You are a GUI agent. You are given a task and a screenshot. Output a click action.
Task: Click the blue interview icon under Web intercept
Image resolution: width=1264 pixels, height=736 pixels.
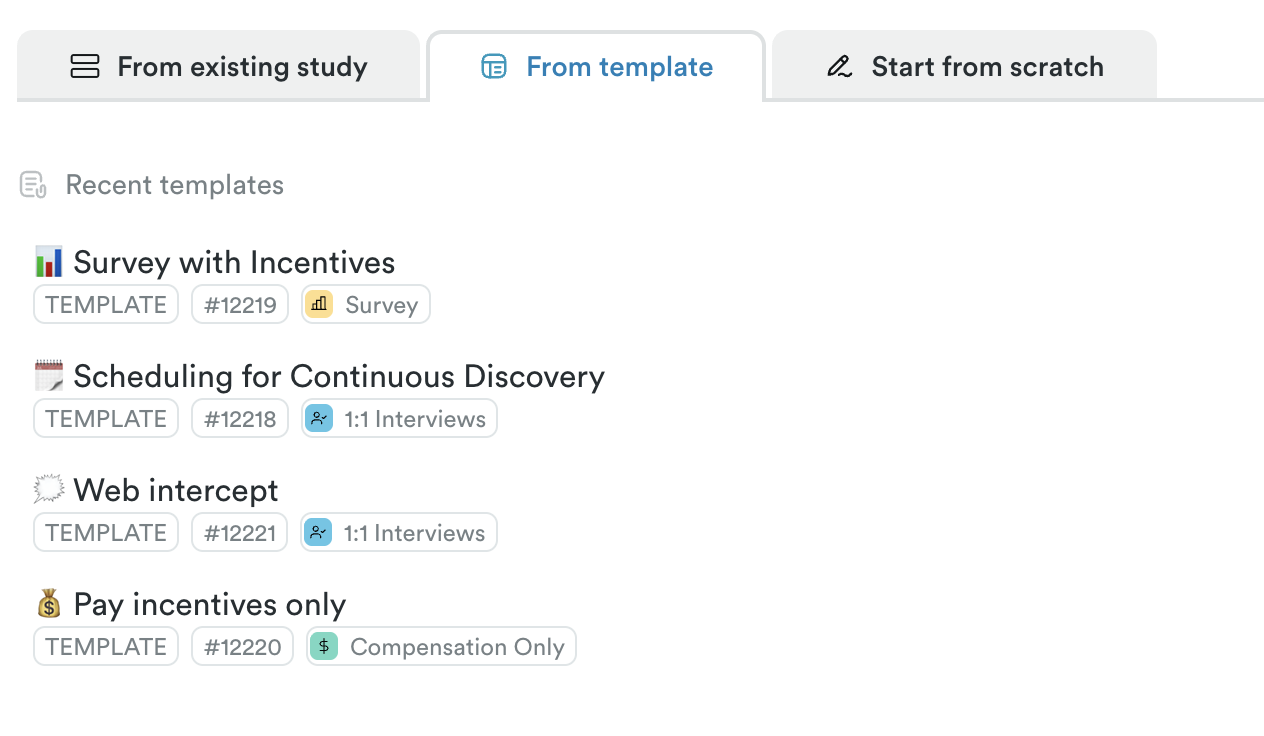click(x=318, y=532)
